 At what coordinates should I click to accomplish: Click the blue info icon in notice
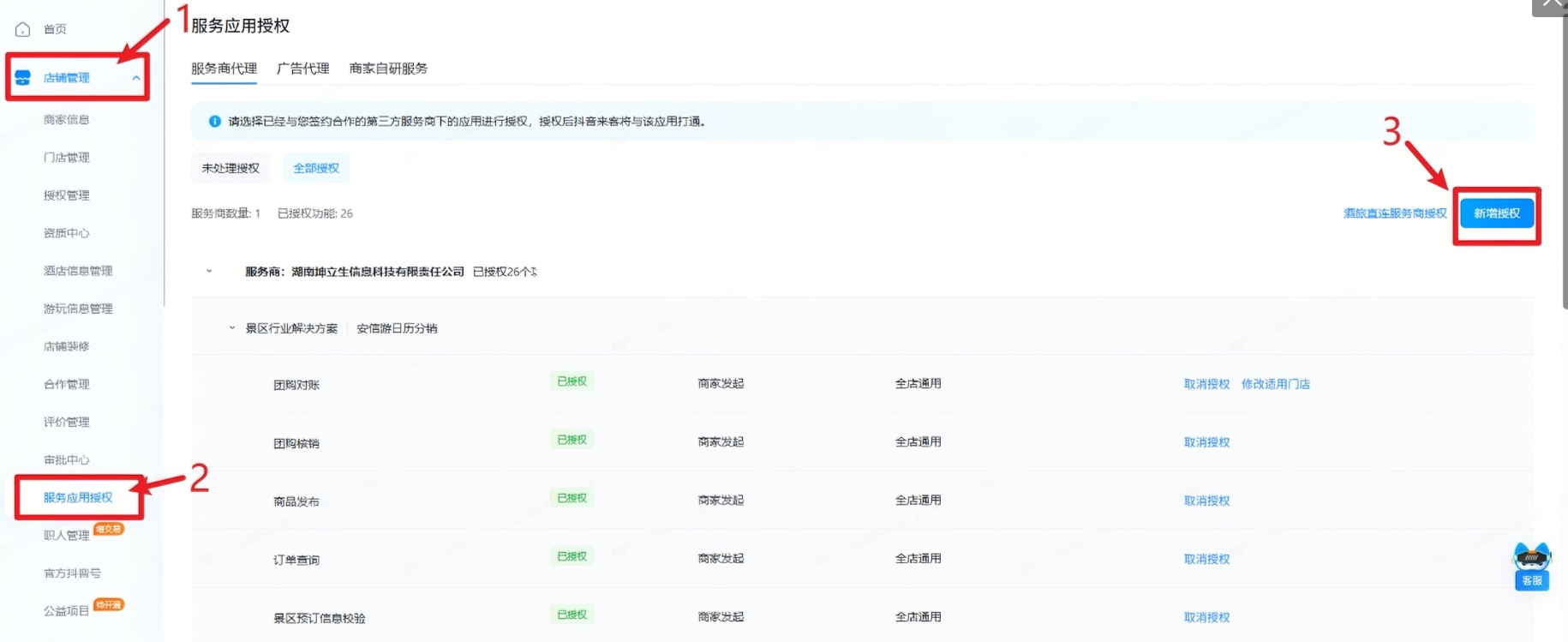point(215,122)
